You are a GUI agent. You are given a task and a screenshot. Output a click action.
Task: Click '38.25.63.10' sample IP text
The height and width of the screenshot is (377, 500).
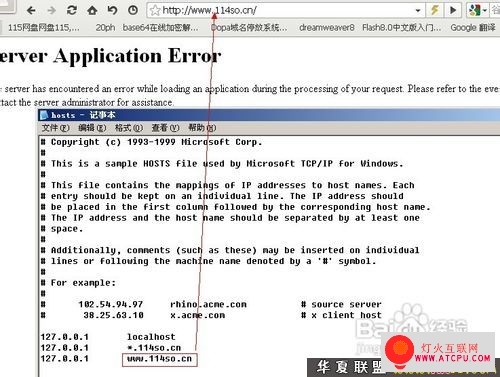[x=113, y=315]
